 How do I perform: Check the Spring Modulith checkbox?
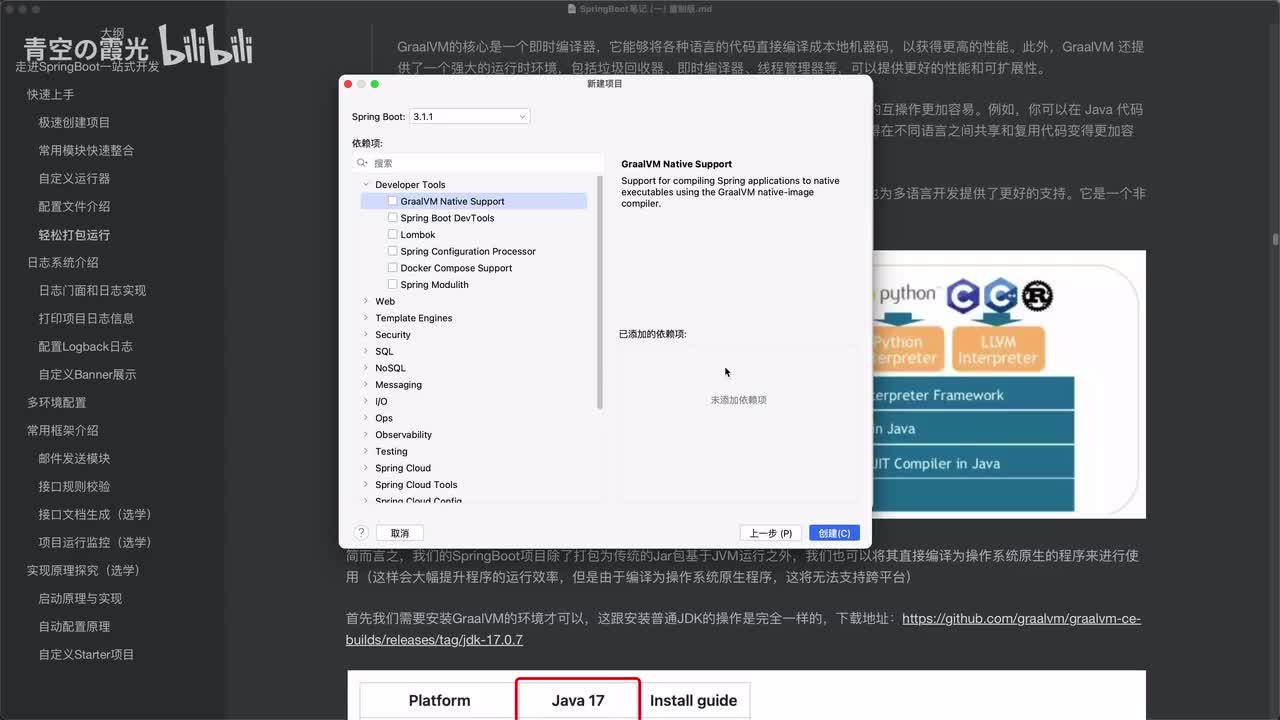click(x=392, y=285)
